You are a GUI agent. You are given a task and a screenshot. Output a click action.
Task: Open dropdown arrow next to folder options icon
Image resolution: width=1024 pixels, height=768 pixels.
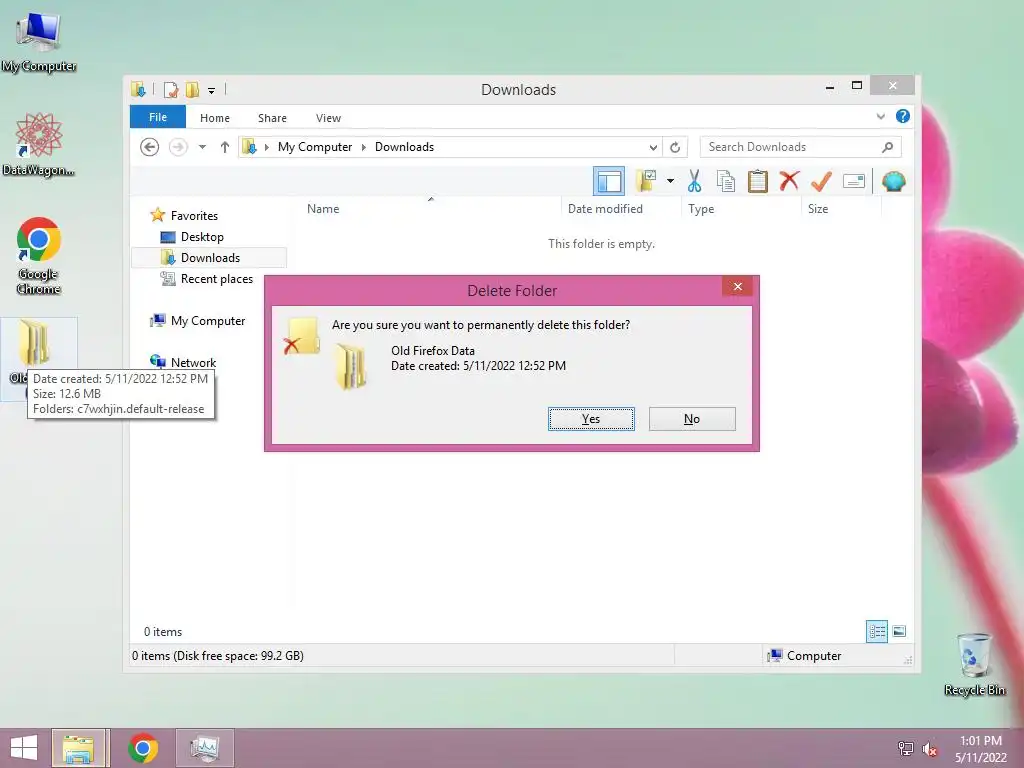click(670, 181)
